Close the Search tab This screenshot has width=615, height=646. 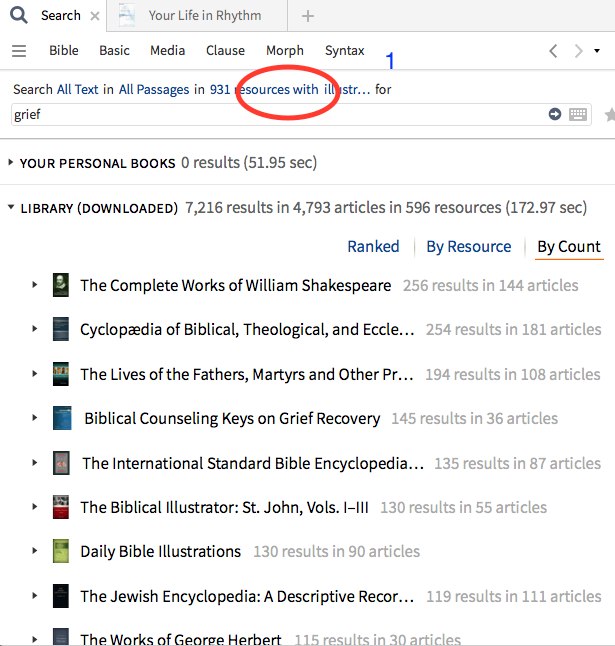[95, 16]
